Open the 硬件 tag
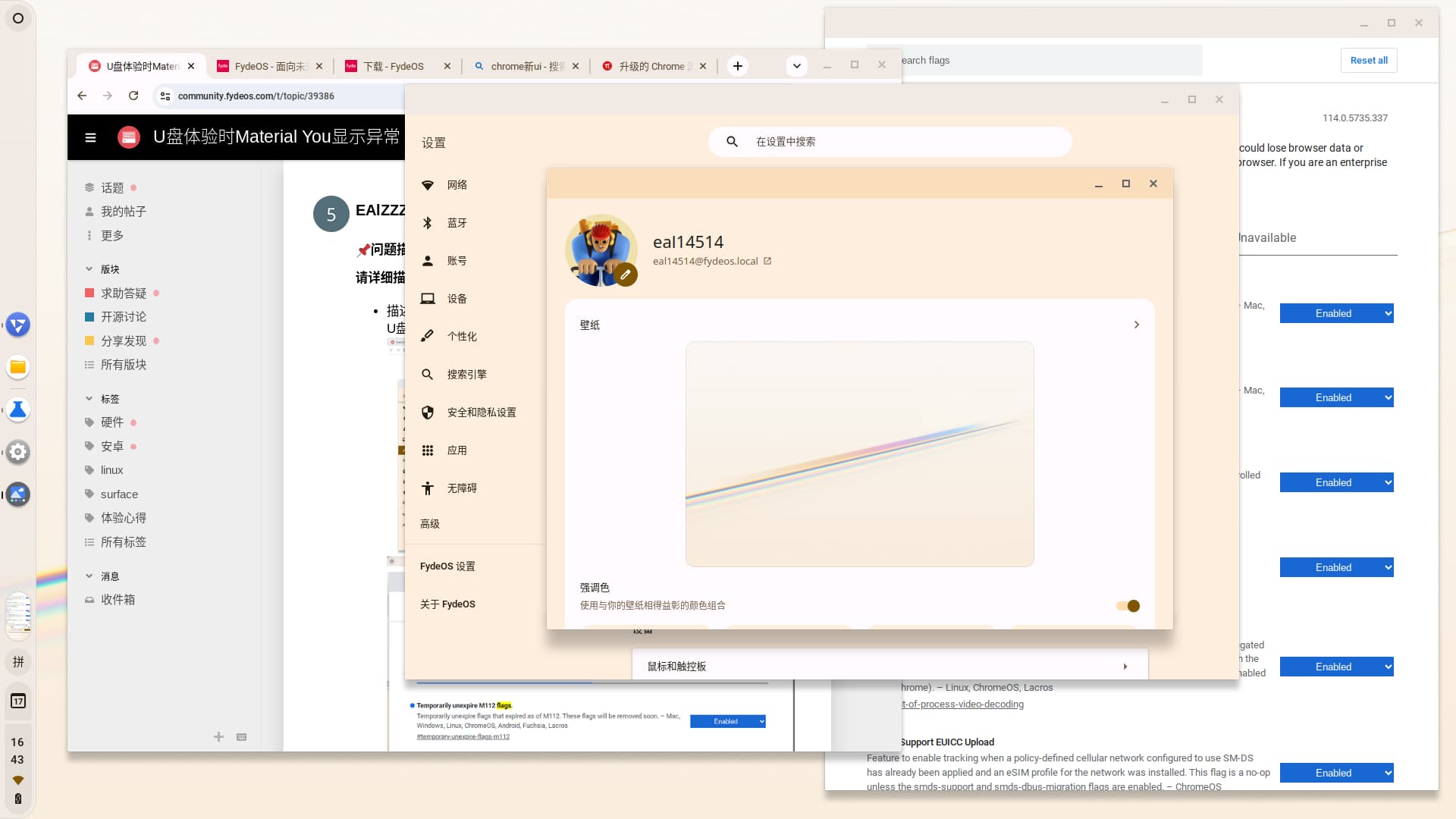Image resolution: width=1456 pixels, height=819 pixels. pyautogui.click(x=112, y=422)
